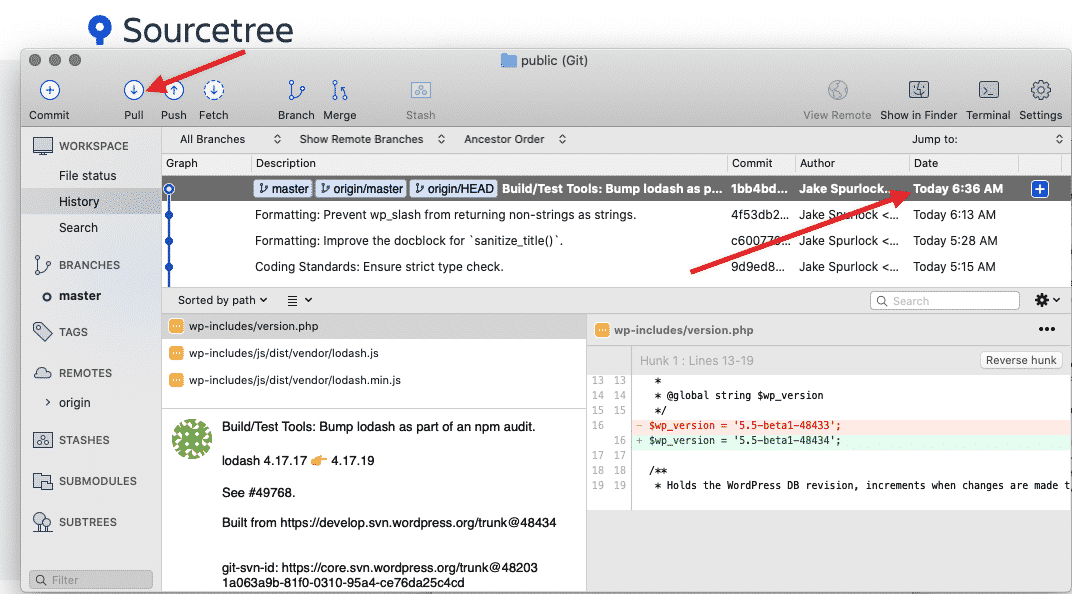This screenshot has width=1072, height=594.
Task: Open Settings gear in toolbar
Action: pos(1041,90)
